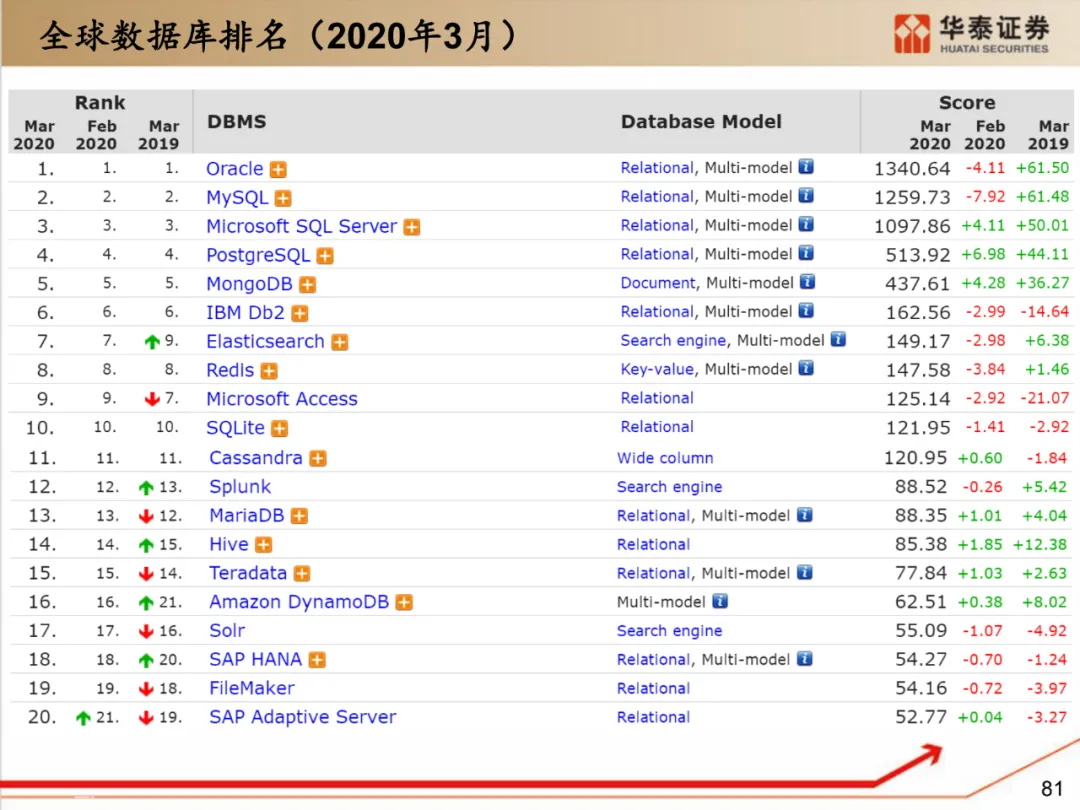
Task: Select Hive's yearly change +12.38
Action: click(1040, 545)
